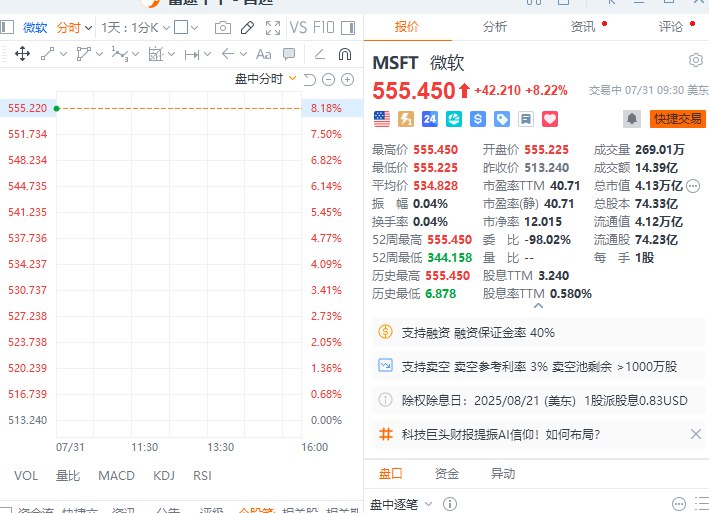Reset chart view with undo arrow
The width and height of the screenshot is (709, 513).
pos(310,80)
